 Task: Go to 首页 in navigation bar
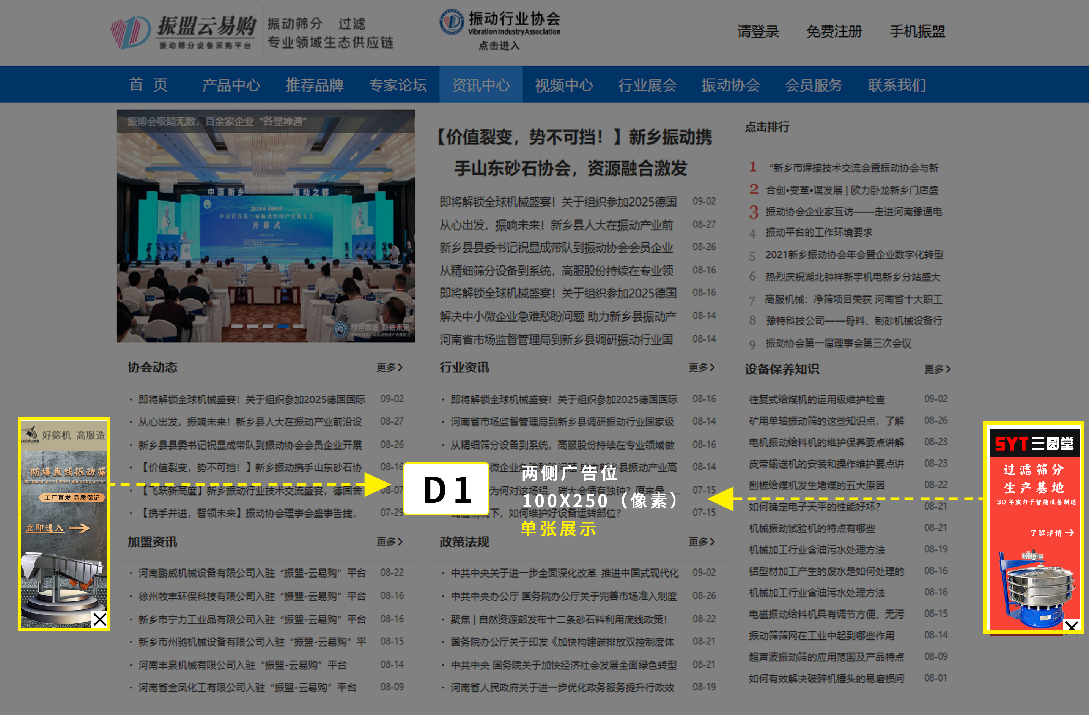pos(148,85)
